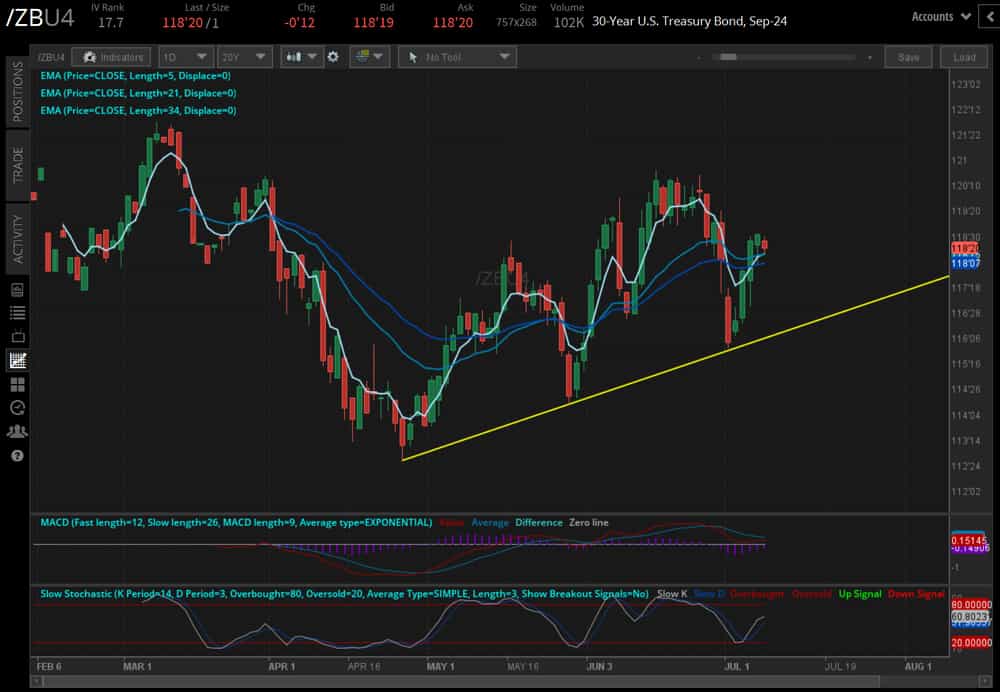Screen dimensions: 1000x692
Task: Expand the 1D aggregation period dropdown
Action: 185,57
